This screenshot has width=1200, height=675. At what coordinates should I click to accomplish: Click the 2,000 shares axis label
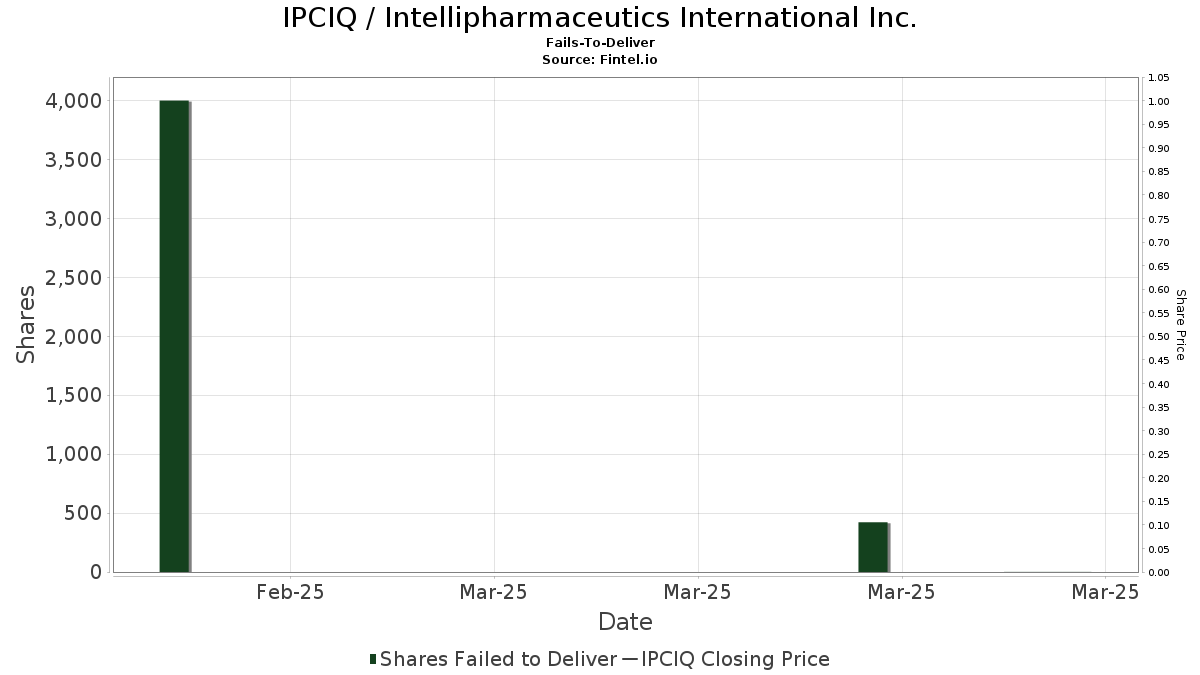(73, 337)
